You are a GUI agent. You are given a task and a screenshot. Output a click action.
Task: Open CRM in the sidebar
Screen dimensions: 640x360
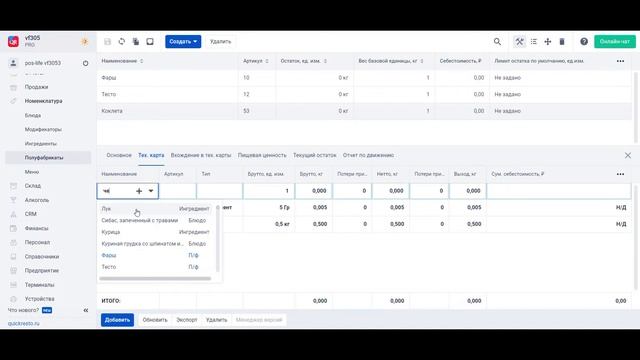[31, 214]
